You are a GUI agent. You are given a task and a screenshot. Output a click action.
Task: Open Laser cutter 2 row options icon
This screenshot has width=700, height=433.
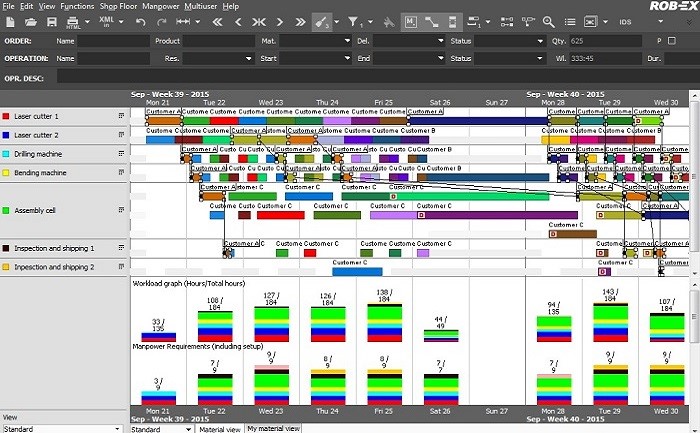(x=121, y=134)
